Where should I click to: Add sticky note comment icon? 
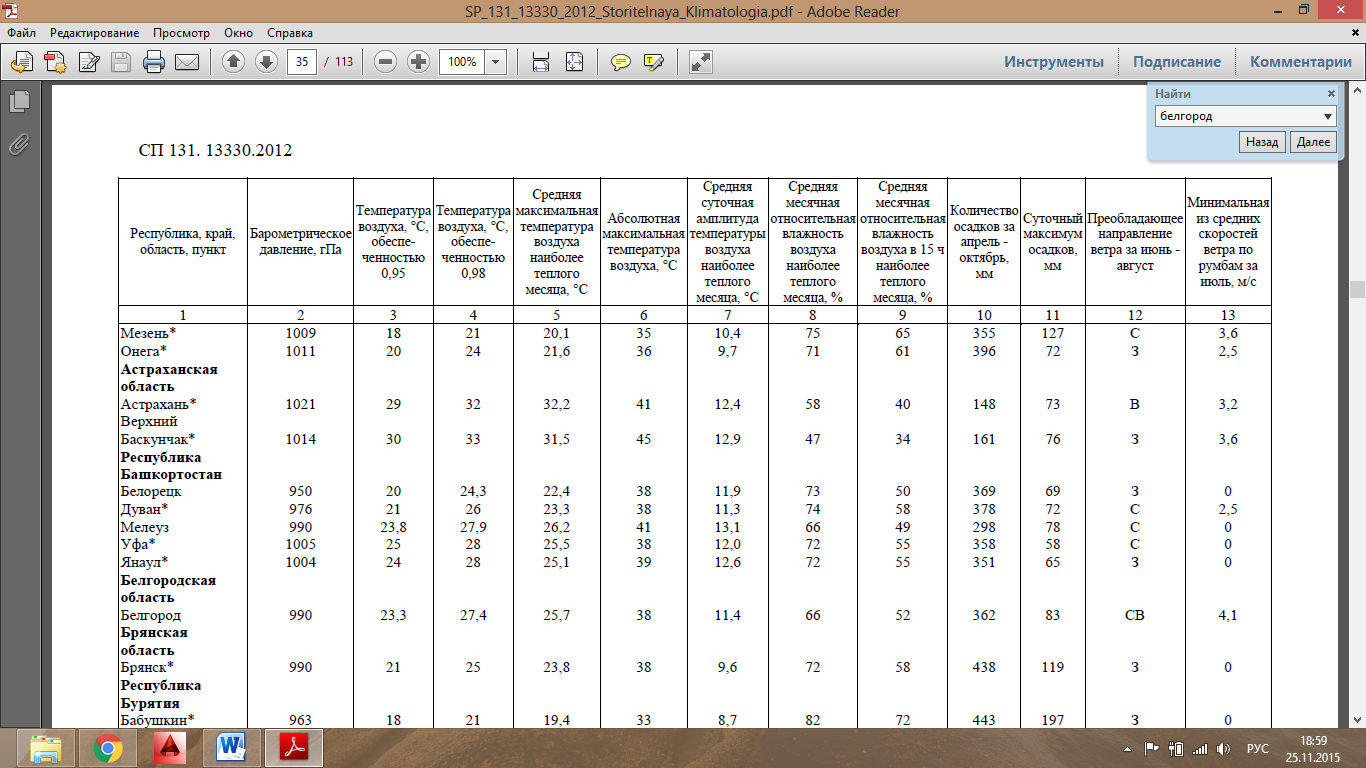coord(621,62)
